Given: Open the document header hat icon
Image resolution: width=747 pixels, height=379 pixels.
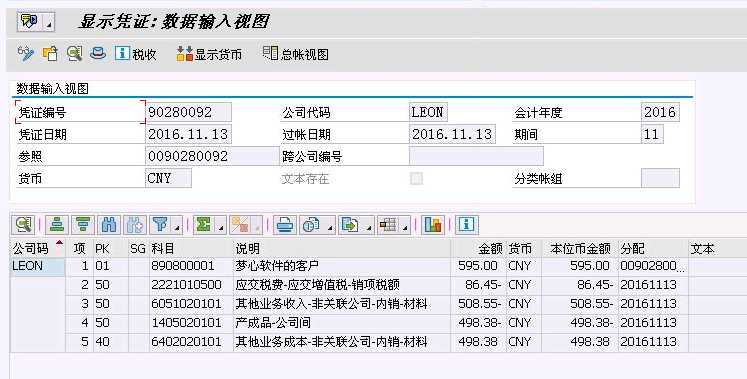Looking at the screenshot, I should (98, 53).
